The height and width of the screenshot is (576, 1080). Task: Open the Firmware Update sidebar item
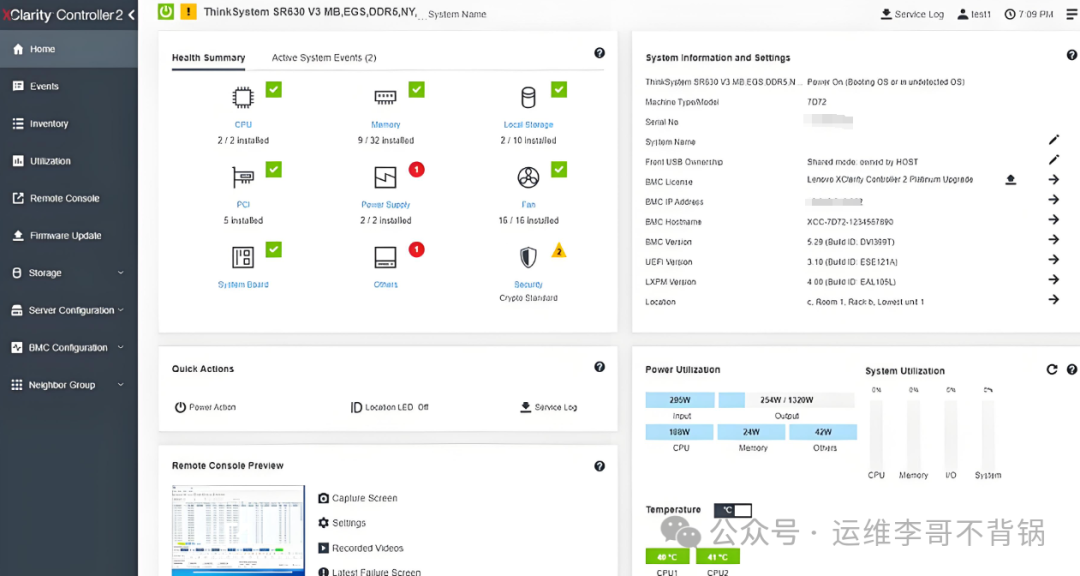point(65,236)
